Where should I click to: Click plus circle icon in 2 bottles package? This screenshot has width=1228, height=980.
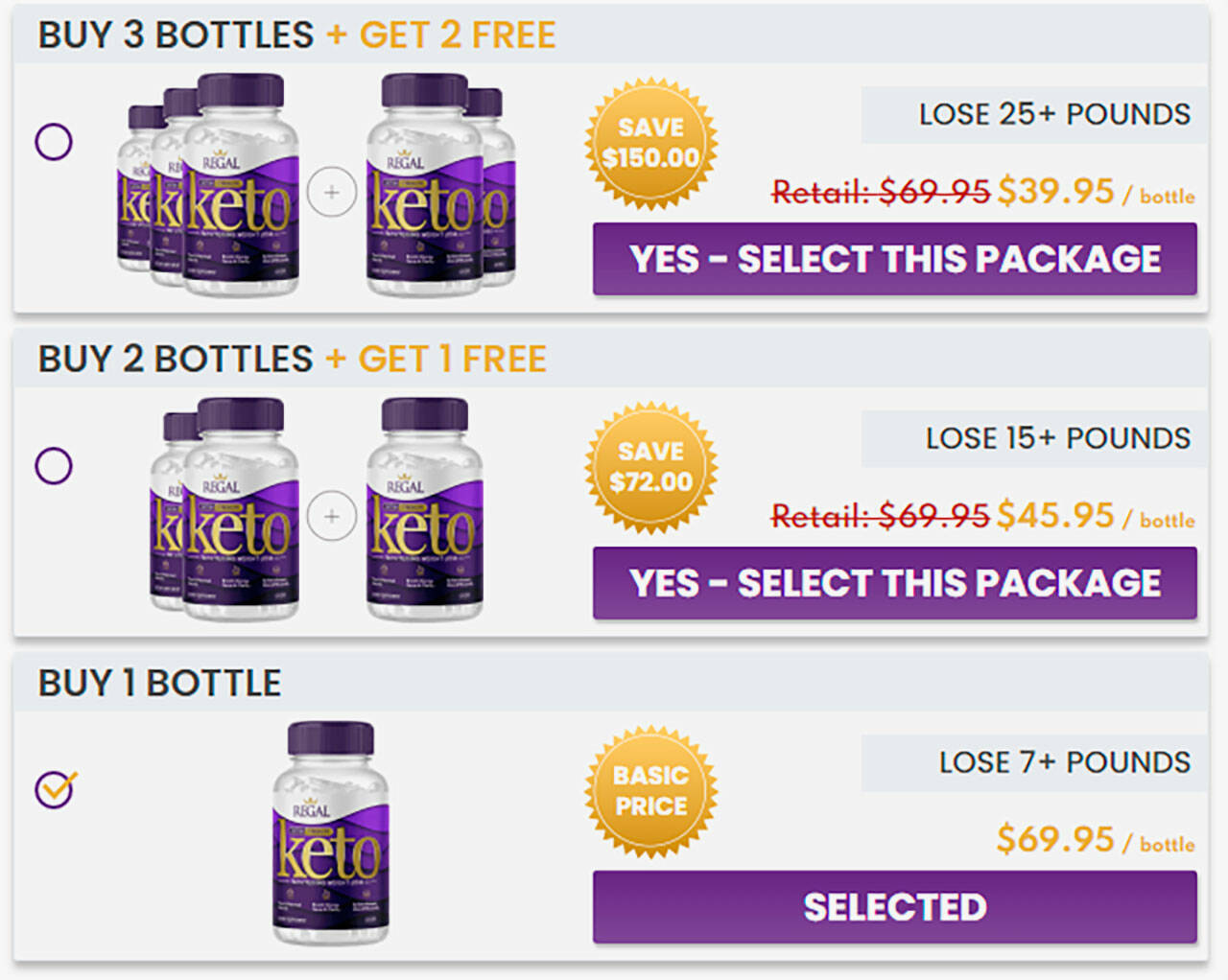pos(331,517)
